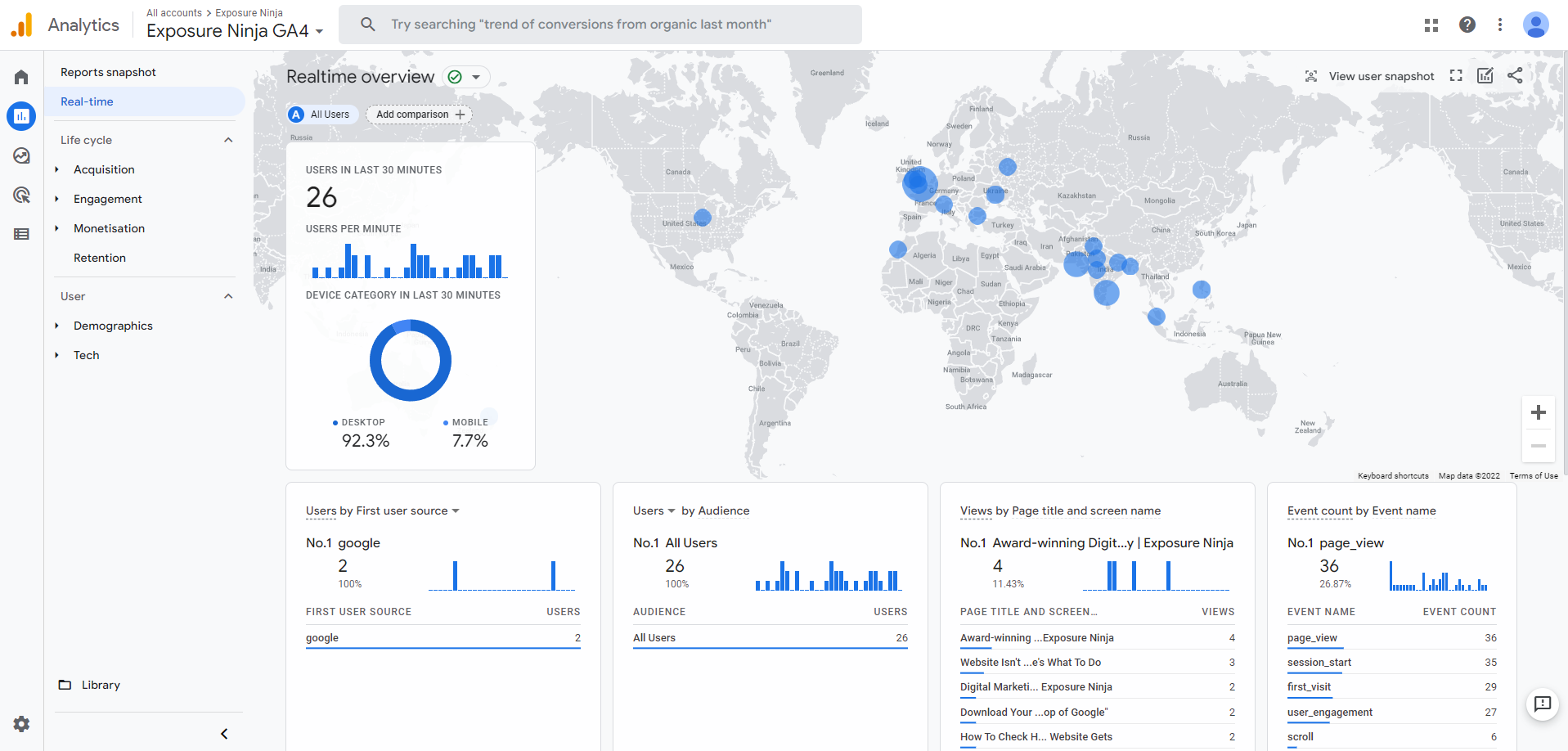Screen dimensions: 1568x751
Task: Click the search input field
Action: coord(600,25)
